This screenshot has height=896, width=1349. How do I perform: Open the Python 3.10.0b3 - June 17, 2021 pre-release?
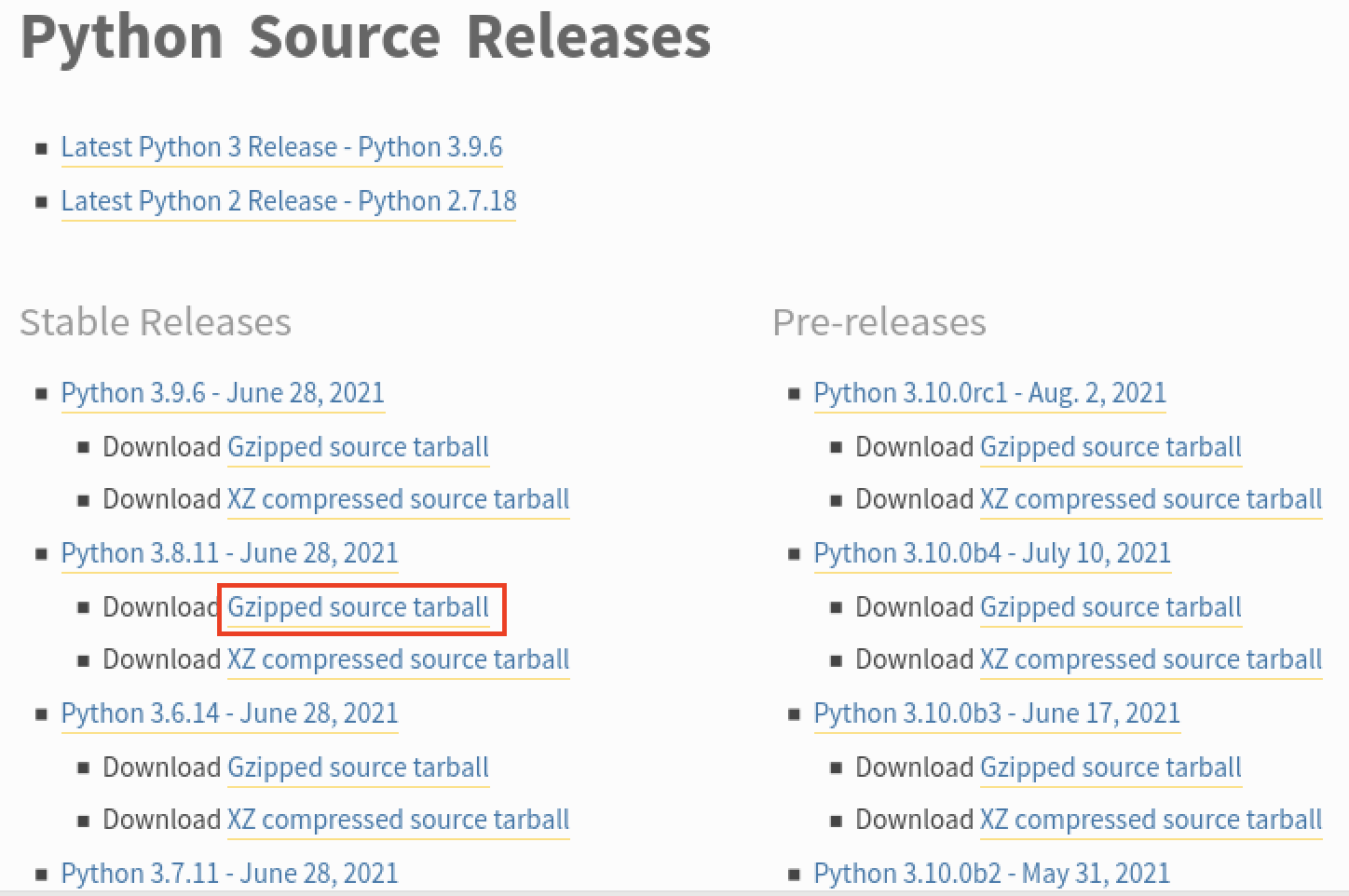click(997, 713)
